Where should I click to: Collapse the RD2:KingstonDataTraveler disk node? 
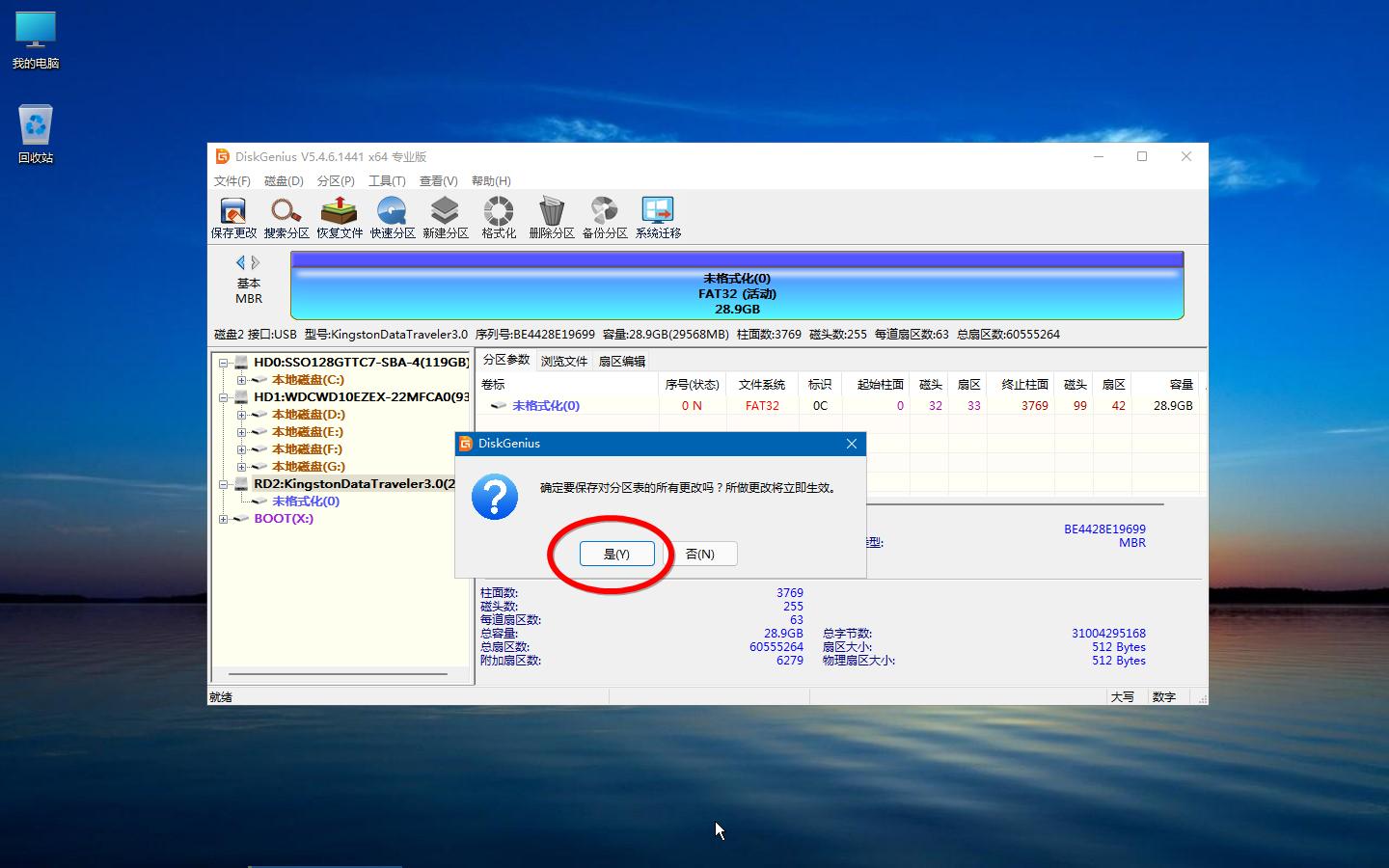[x=224, y=484]
